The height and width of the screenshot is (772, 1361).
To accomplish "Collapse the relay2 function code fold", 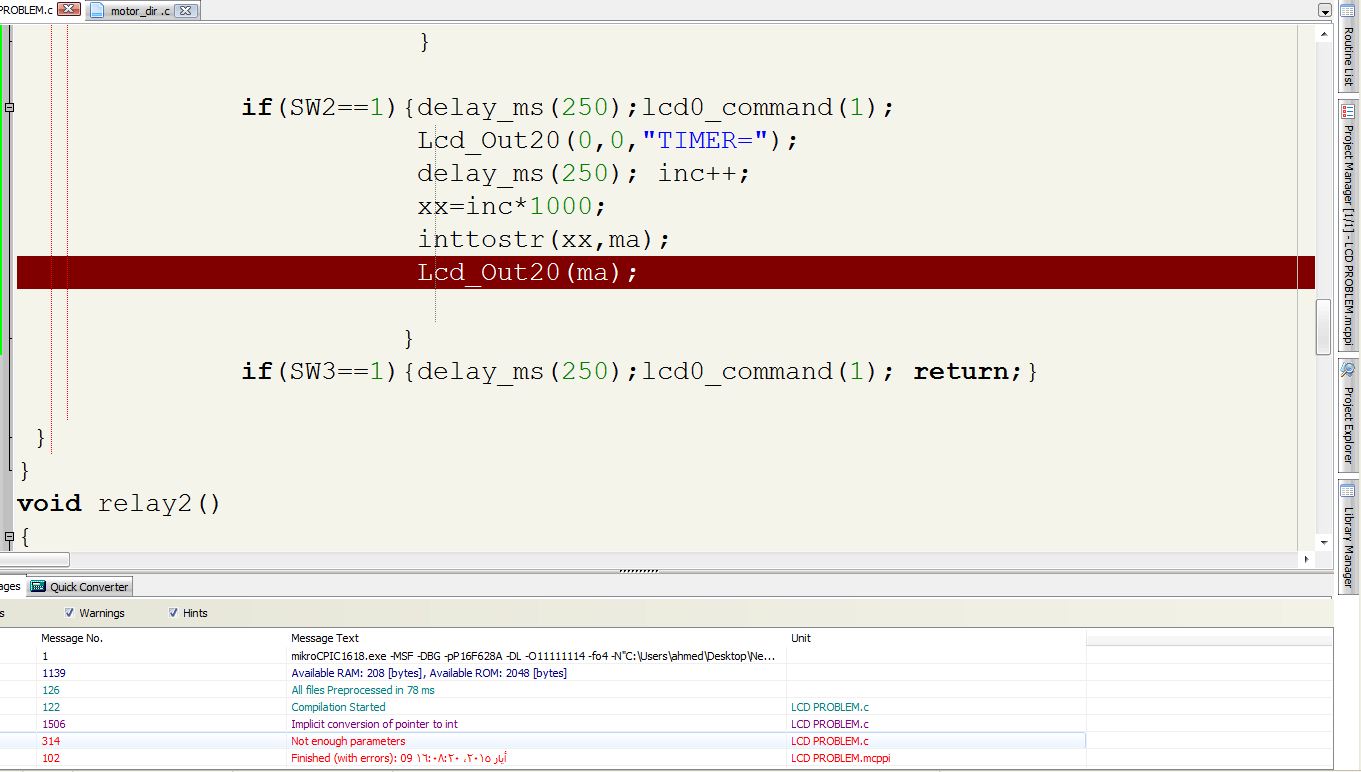I will click(9, 538).
